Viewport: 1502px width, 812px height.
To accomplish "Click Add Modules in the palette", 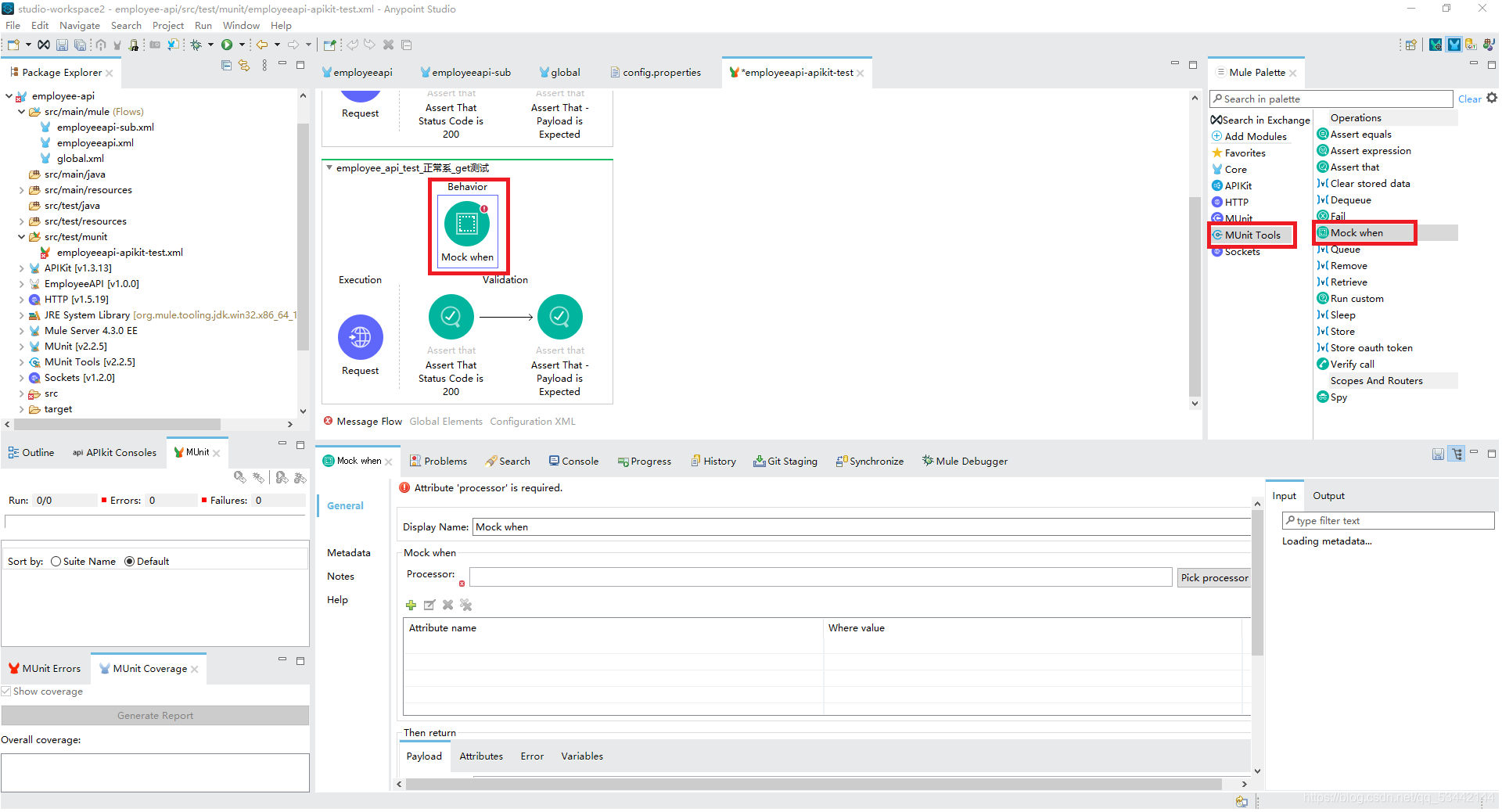I will pos(1249,136).
